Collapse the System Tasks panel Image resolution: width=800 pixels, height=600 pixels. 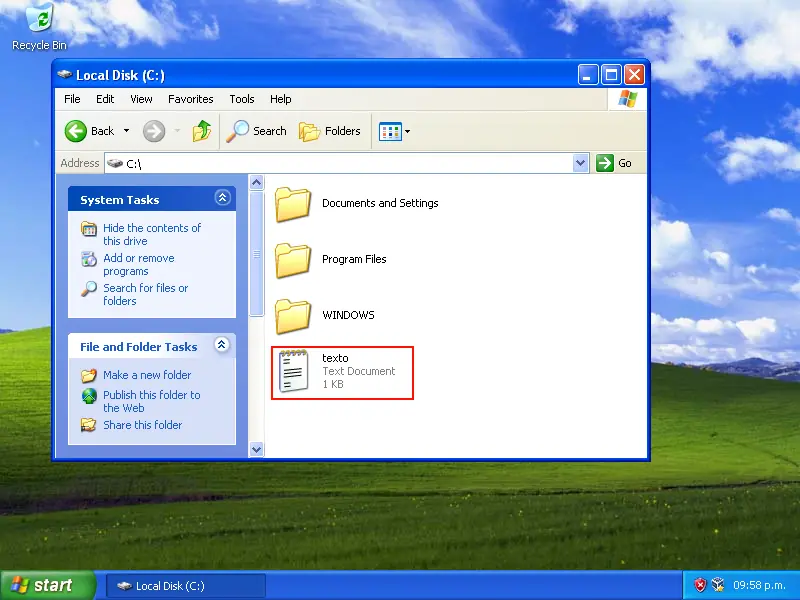222,198
